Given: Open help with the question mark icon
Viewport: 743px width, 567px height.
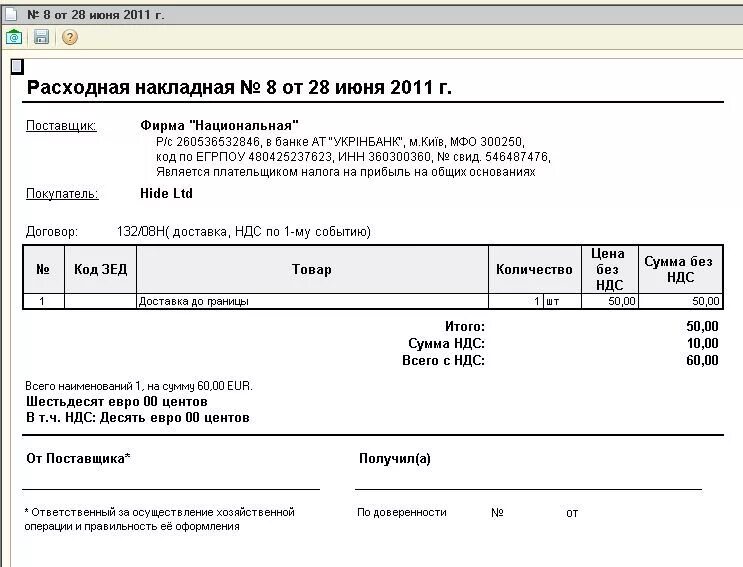Looking at the screenshot, I should (70, 37).
